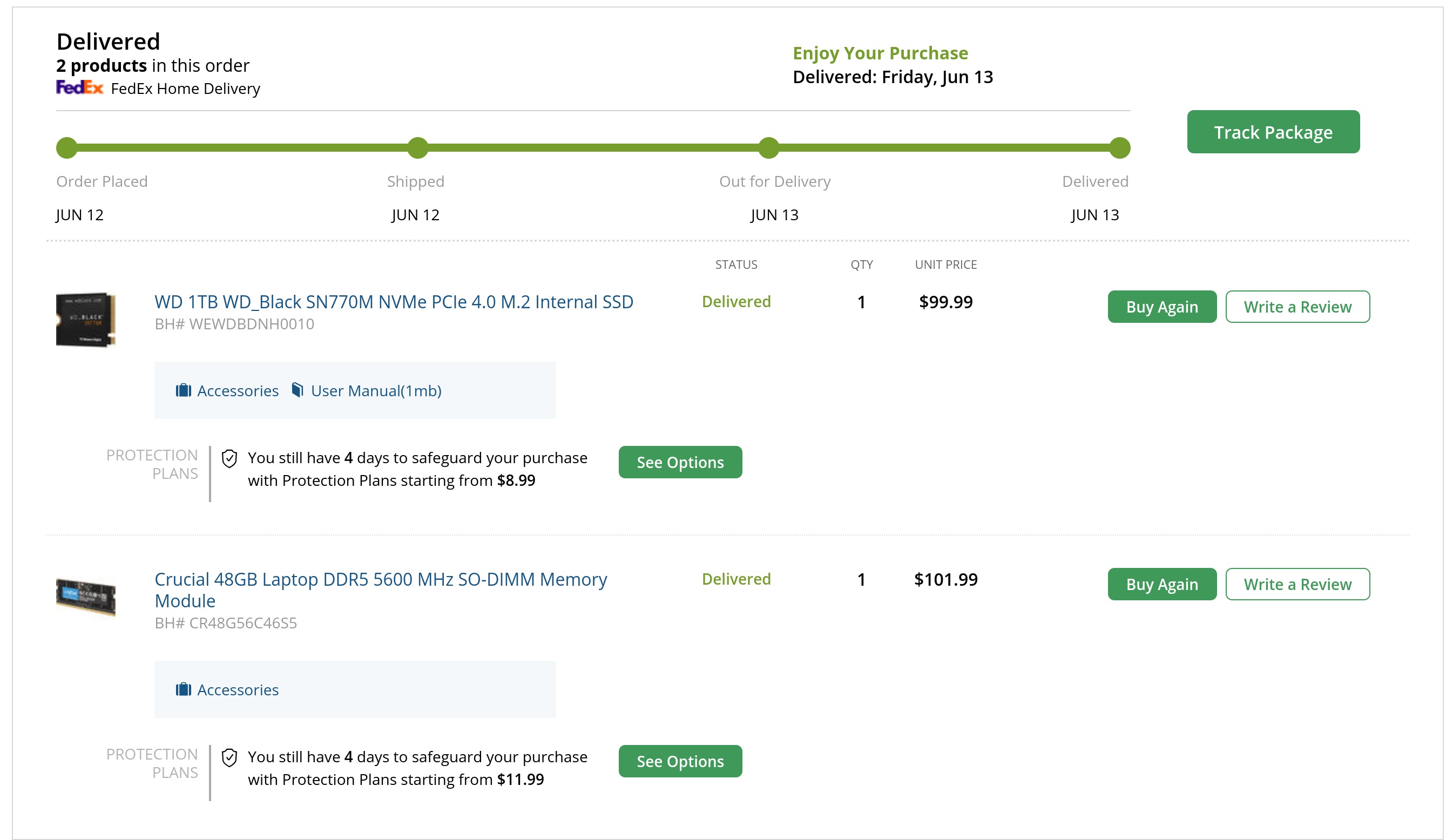Click the final Delivered progress marker
This screenshot has width=1446, height=840.
(x=1119, y=147)
